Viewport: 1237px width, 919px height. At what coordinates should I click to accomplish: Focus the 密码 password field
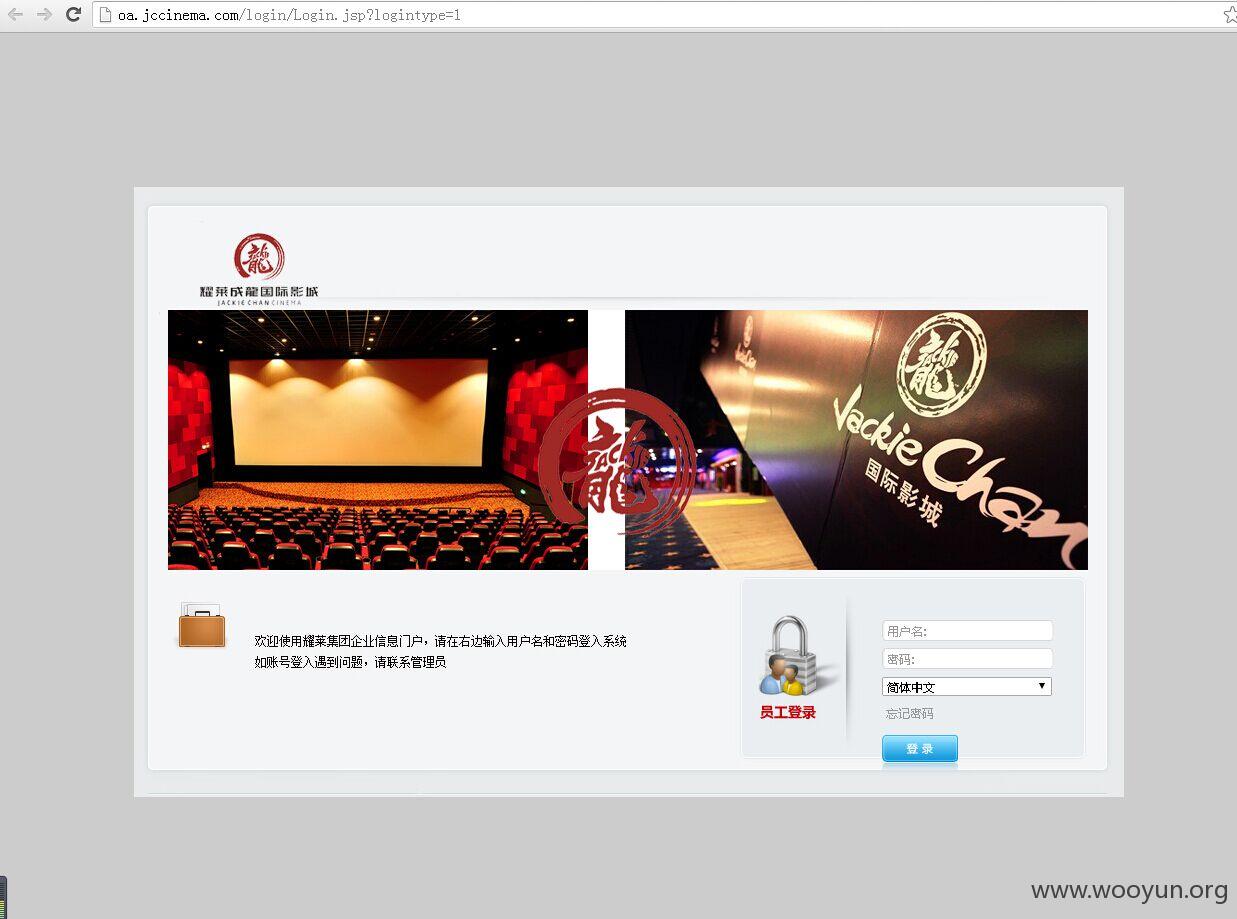tap(967, 659)
